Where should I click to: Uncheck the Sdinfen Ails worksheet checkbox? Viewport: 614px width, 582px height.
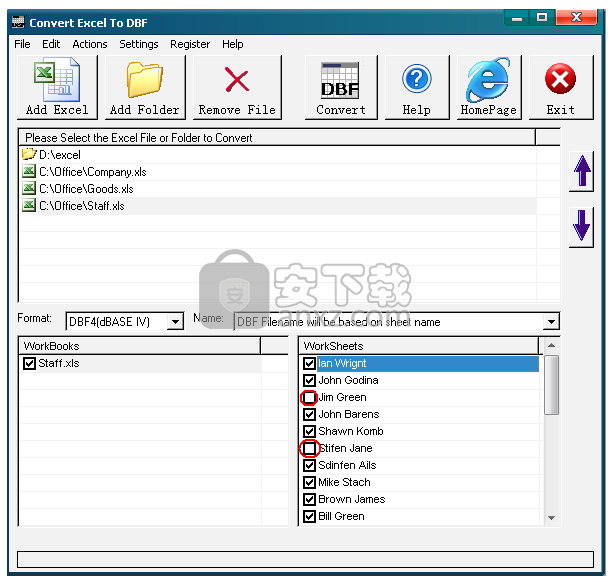[309, 465]
